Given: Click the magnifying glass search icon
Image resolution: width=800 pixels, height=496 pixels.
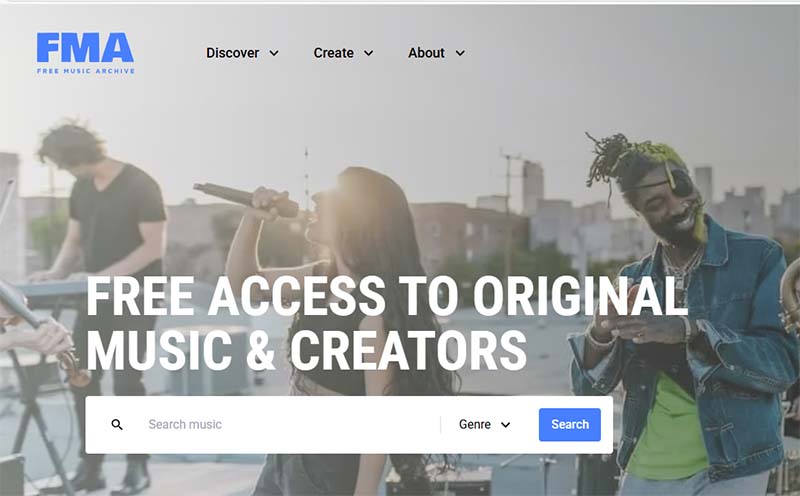Looking at the screenshot, I should click(x=117, y=425).
